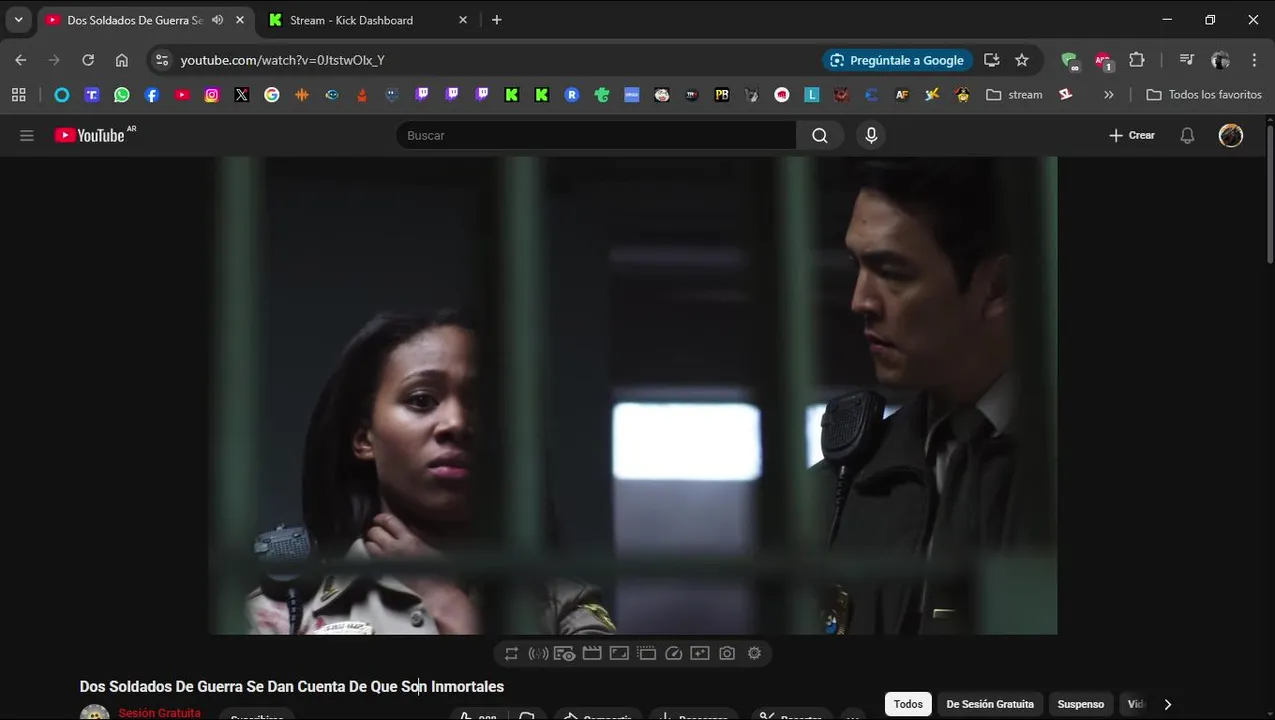Take a screenshot with the camera icon

click(x=727, y=654)
